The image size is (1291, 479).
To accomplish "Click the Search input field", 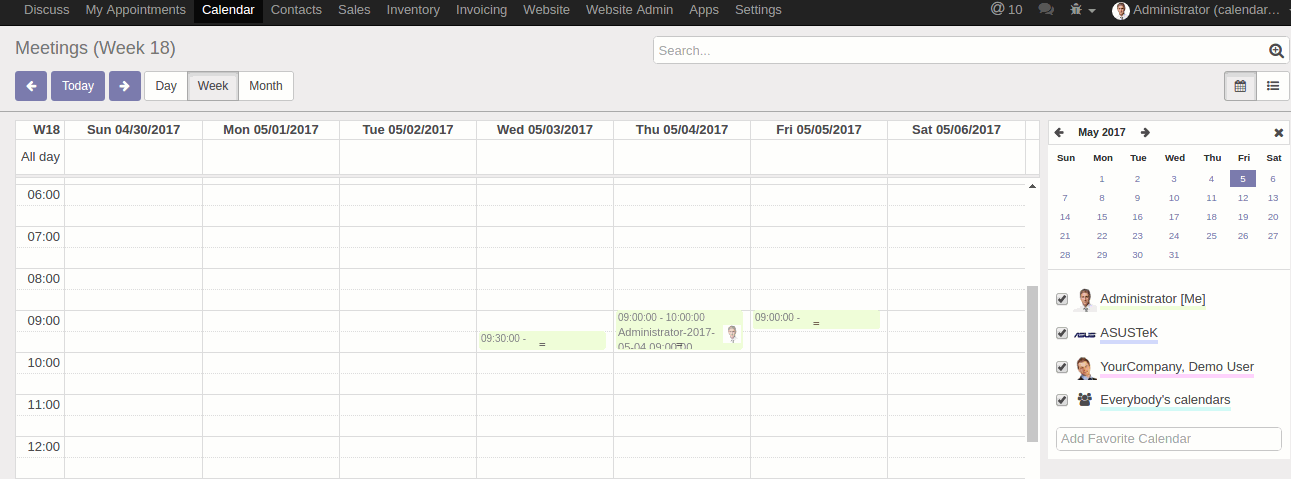I will click(x=960, y=51).
